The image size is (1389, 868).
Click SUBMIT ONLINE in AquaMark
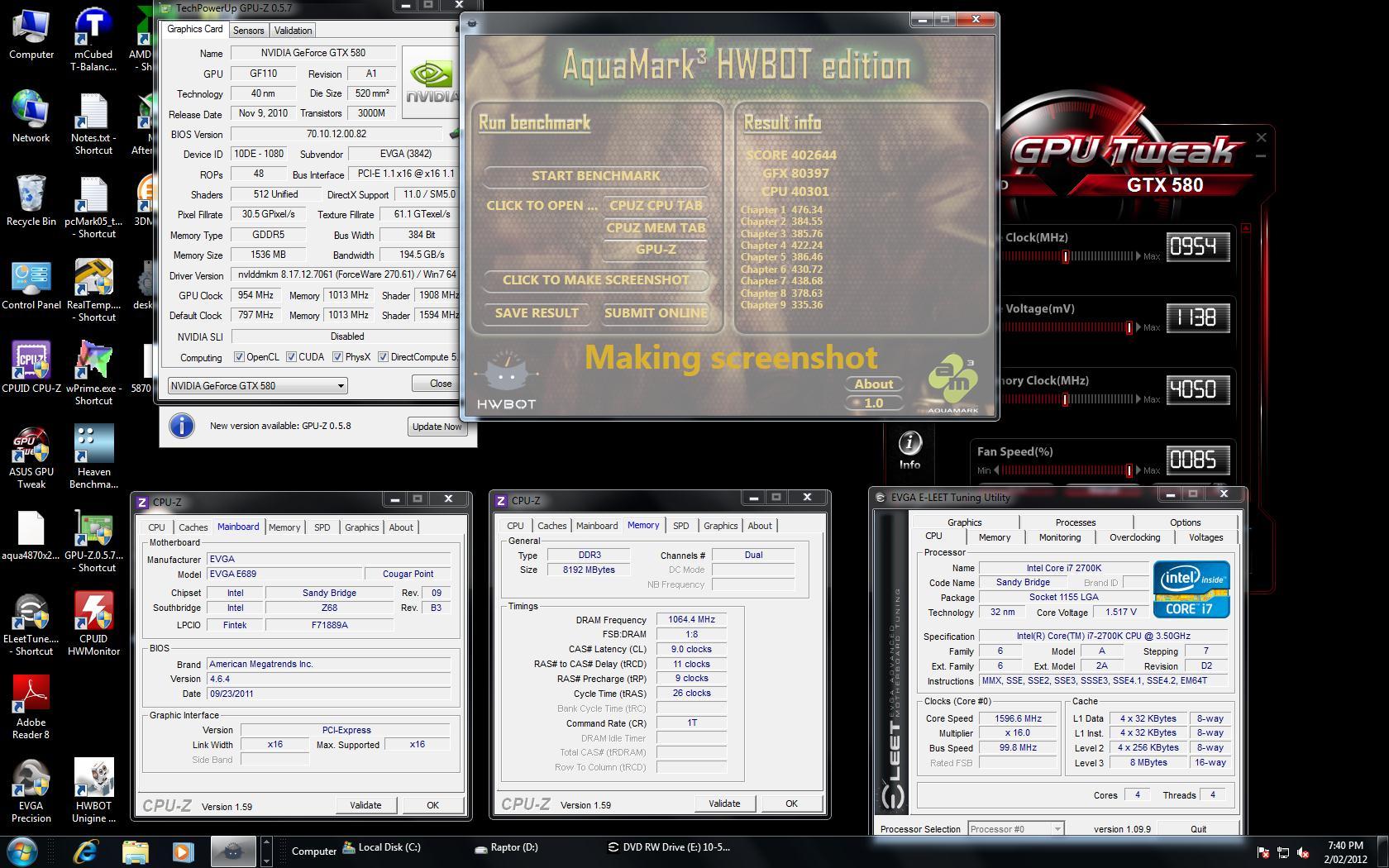pyautogui.click(x=656, y=312)
